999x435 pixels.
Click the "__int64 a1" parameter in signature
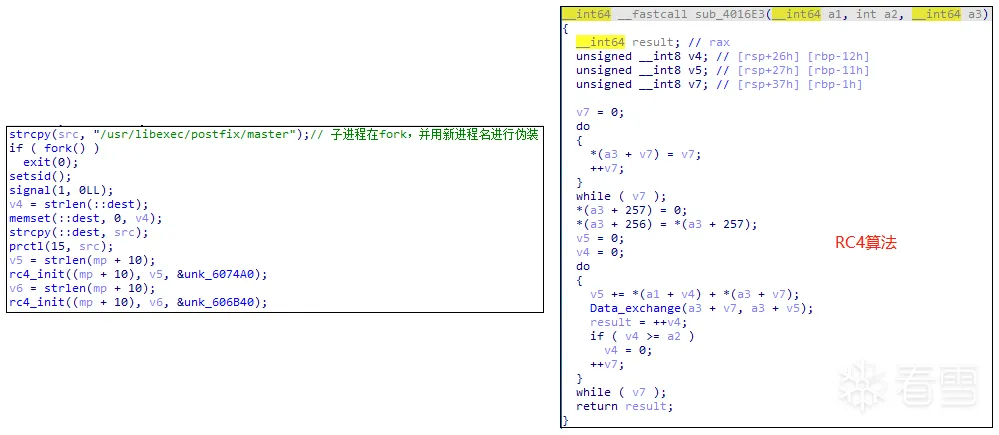[807, 14]
